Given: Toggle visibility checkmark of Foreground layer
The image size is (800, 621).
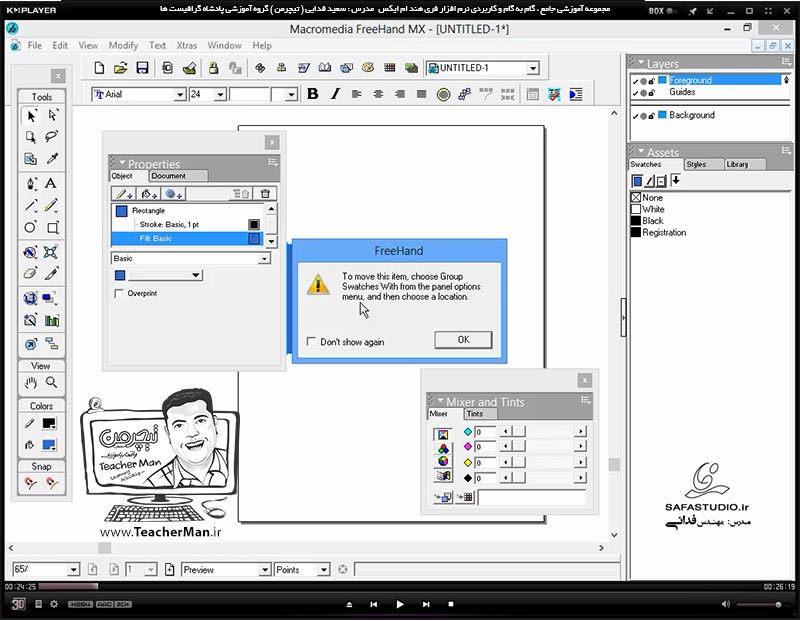Looking at the screenshot, I should point(635,81).
